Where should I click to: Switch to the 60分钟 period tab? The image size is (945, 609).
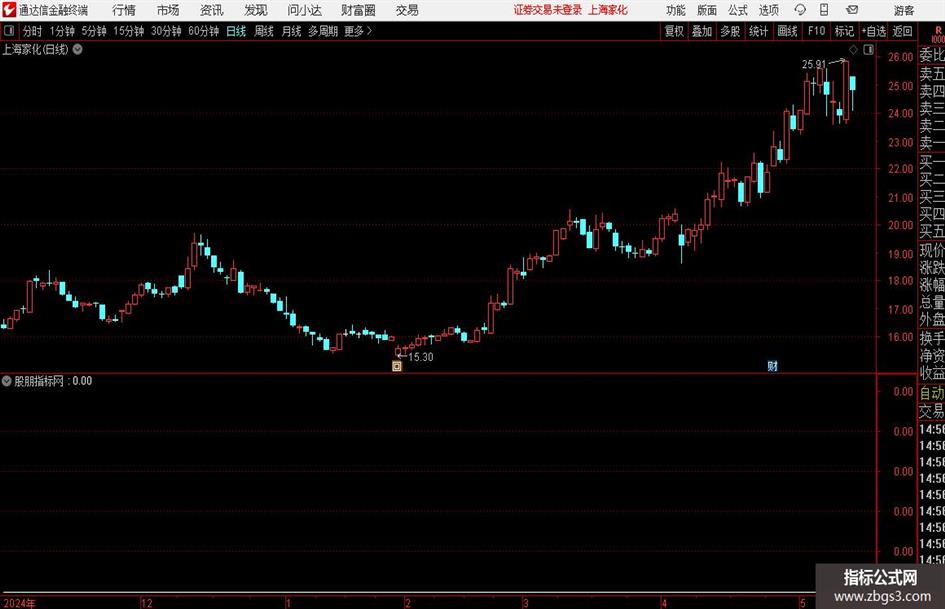coord(204,31)
